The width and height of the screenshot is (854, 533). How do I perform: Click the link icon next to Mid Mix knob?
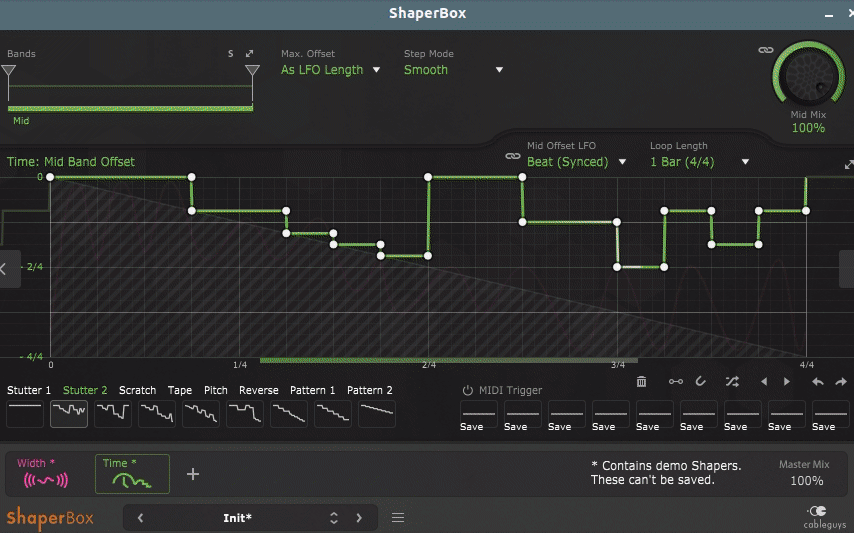[765, 50]
